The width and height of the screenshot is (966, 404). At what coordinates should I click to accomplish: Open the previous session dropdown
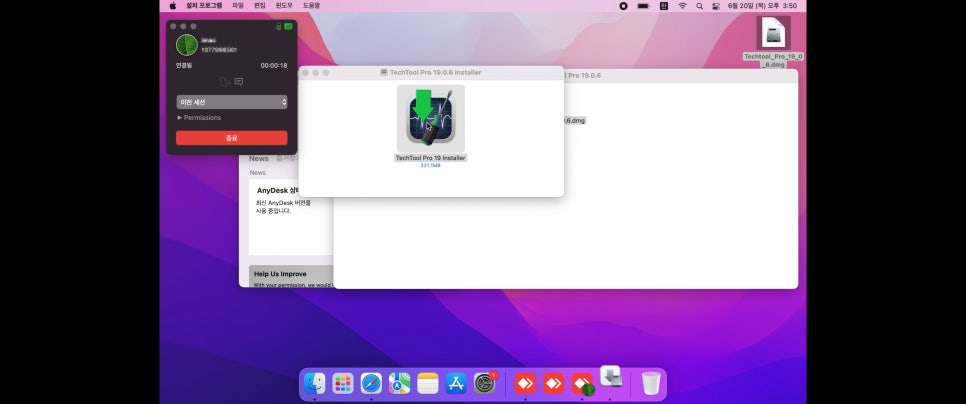pos(232,102)
